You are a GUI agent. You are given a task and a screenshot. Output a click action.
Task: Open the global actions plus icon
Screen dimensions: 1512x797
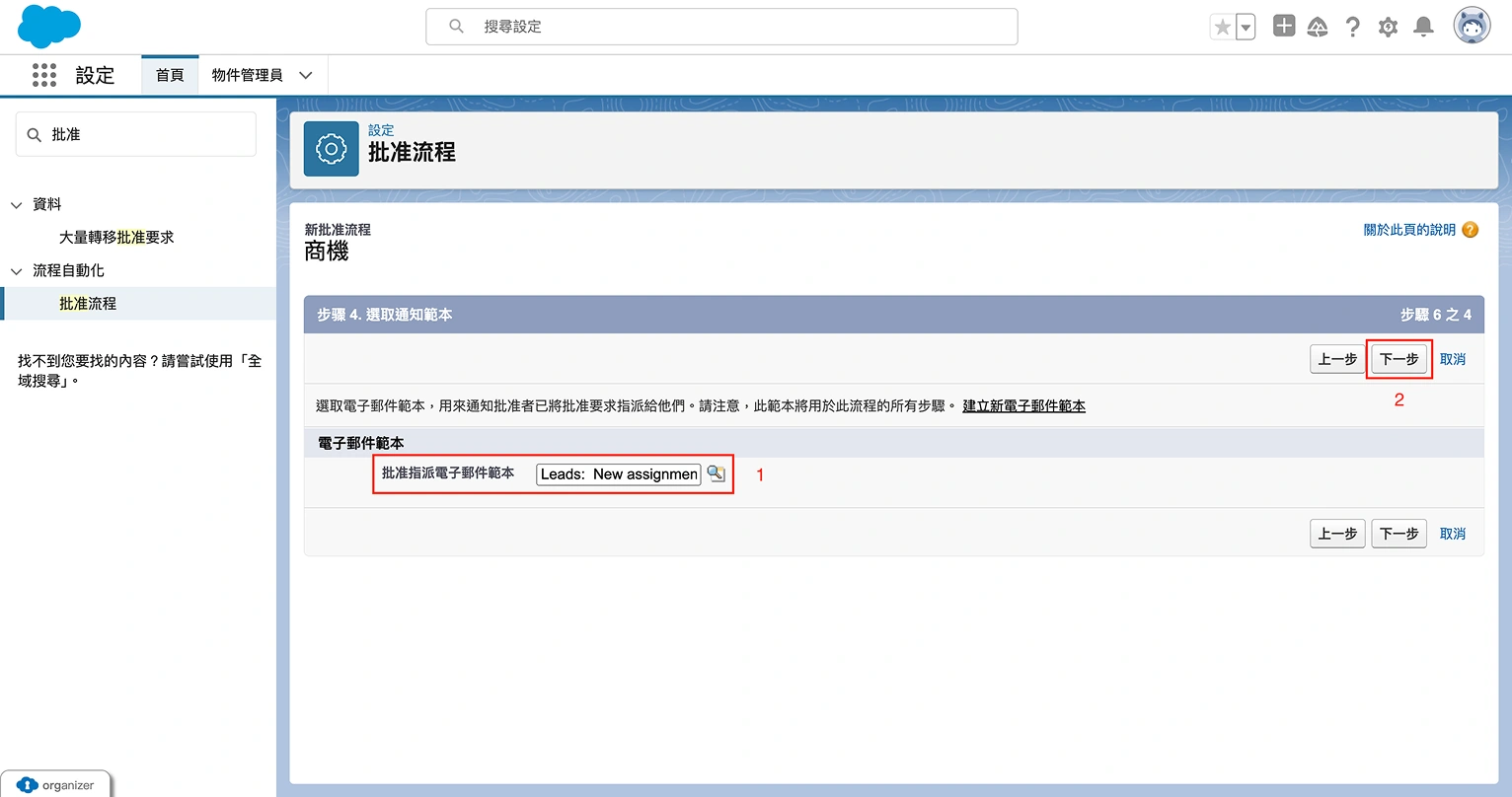[1283, 27]
